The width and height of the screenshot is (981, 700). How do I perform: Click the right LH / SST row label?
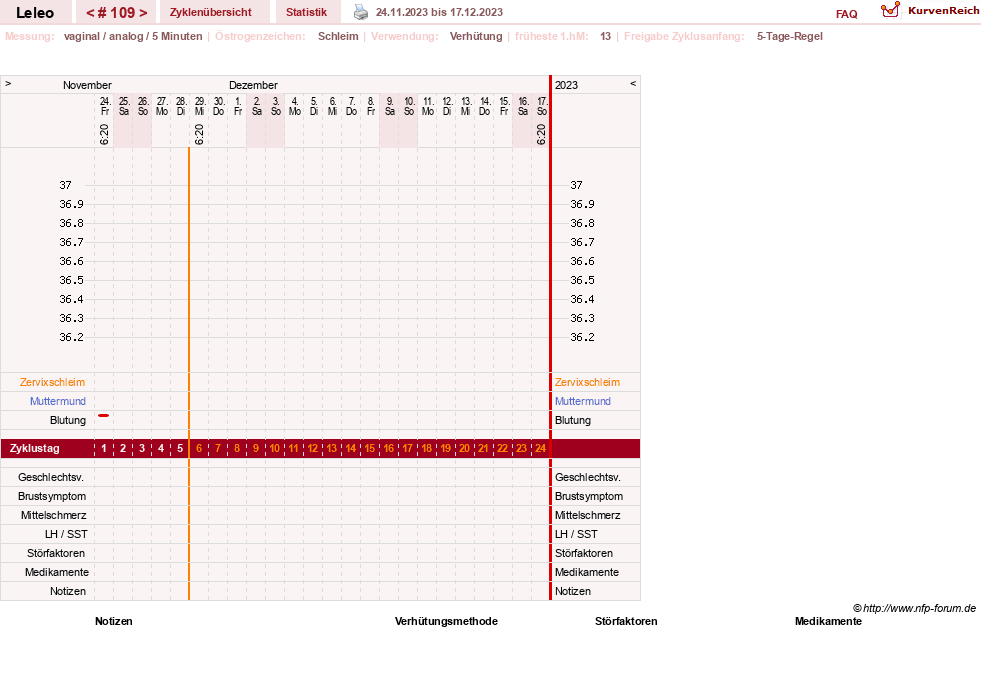576,534
